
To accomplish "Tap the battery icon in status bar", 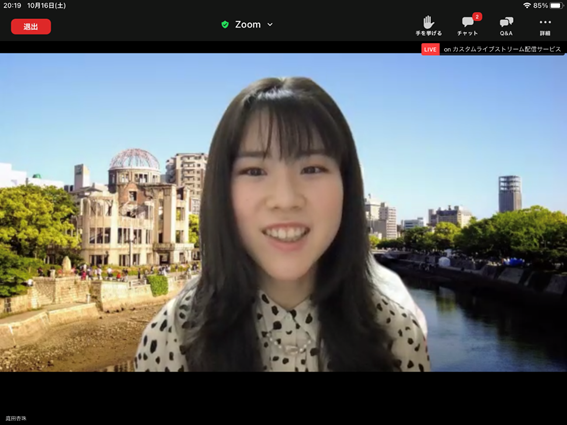I will point(557,5).
